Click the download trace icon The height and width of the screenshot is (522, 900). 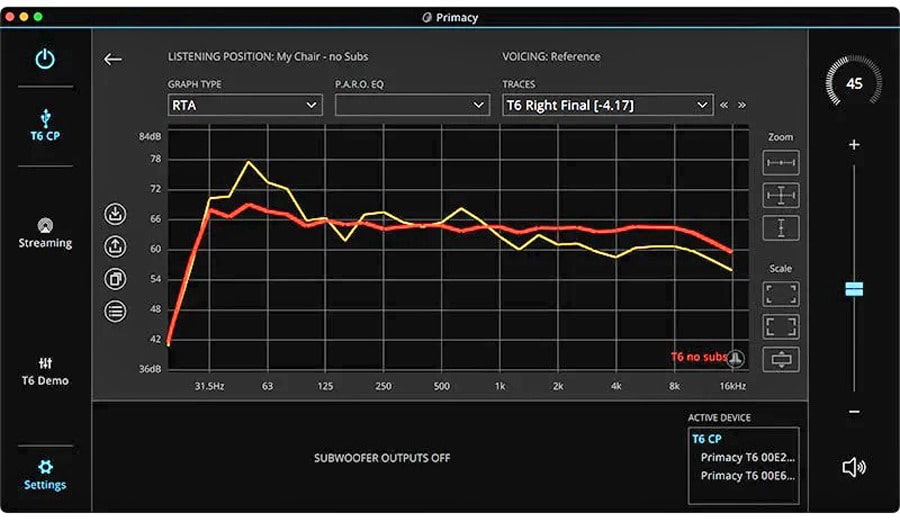[x=115, y=214]
